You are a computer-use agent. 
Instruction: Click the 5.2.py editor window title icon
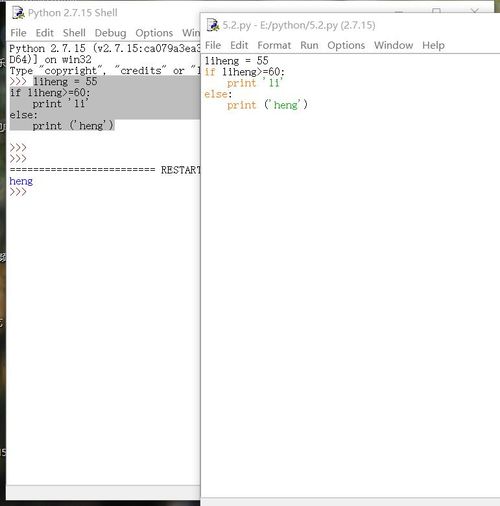pos(213,25)
